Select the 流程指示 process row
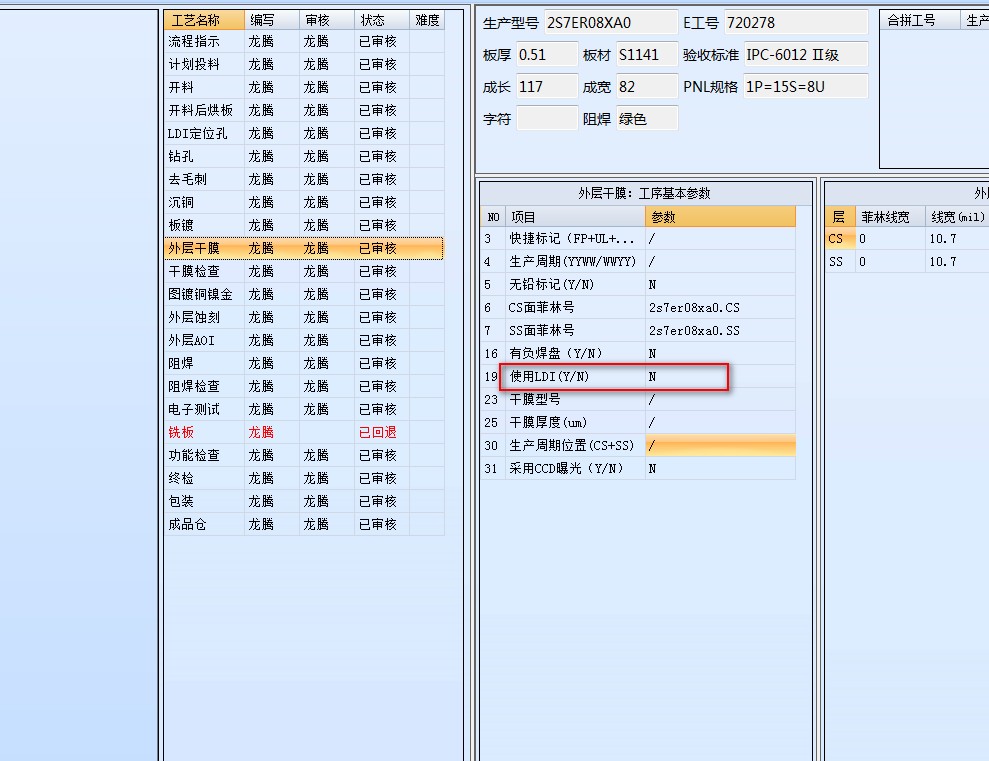 (304, 42)
